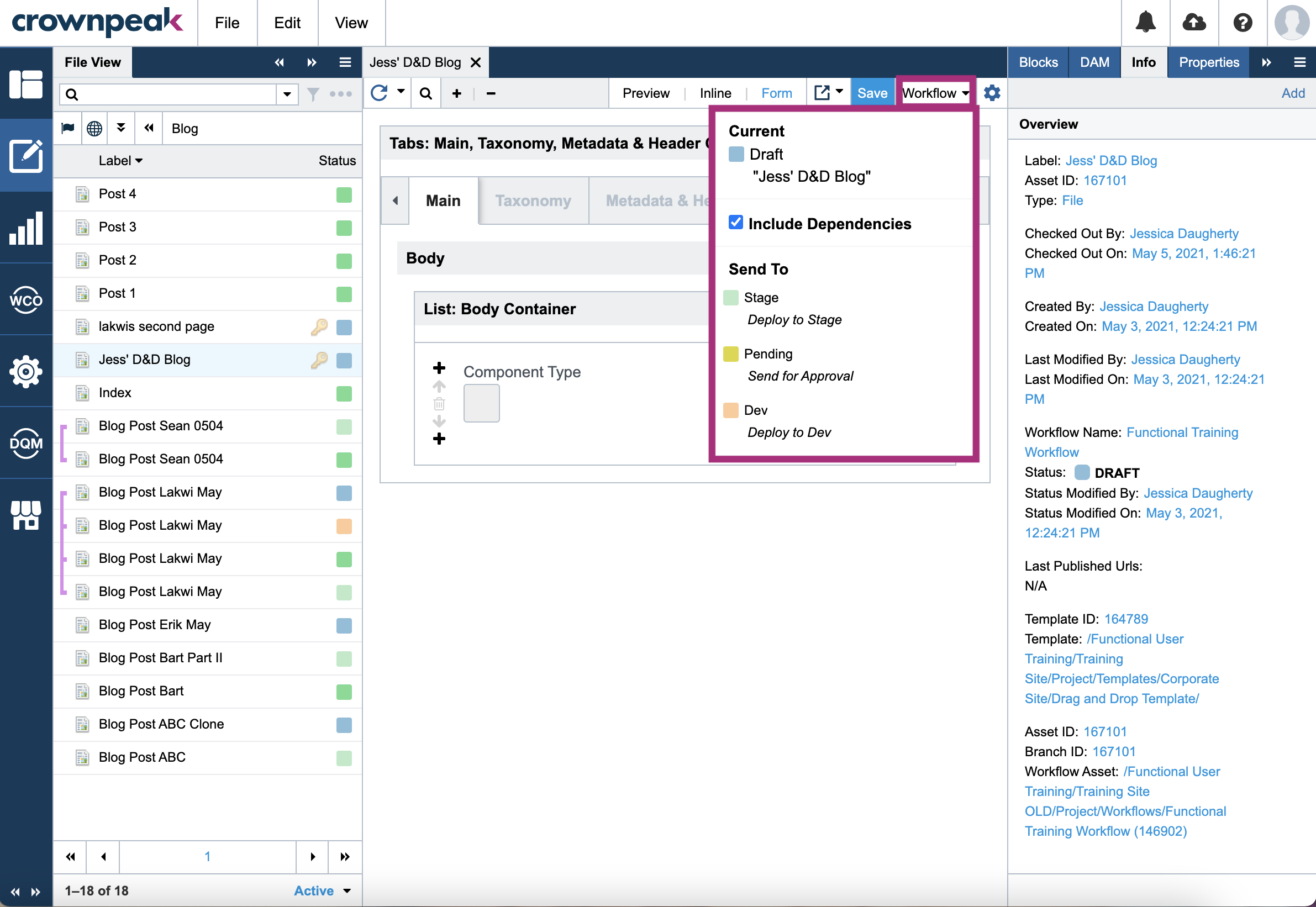
Task: Click the minus zoom-out toolbar icon
Action: pos(491,93)
